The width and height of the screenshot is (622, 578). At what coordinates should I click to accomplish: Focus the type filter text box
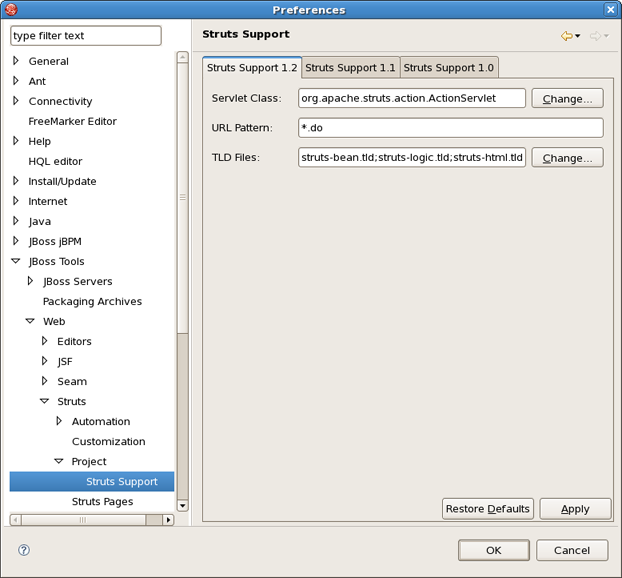pyautogui.click(x=85, y=35)
